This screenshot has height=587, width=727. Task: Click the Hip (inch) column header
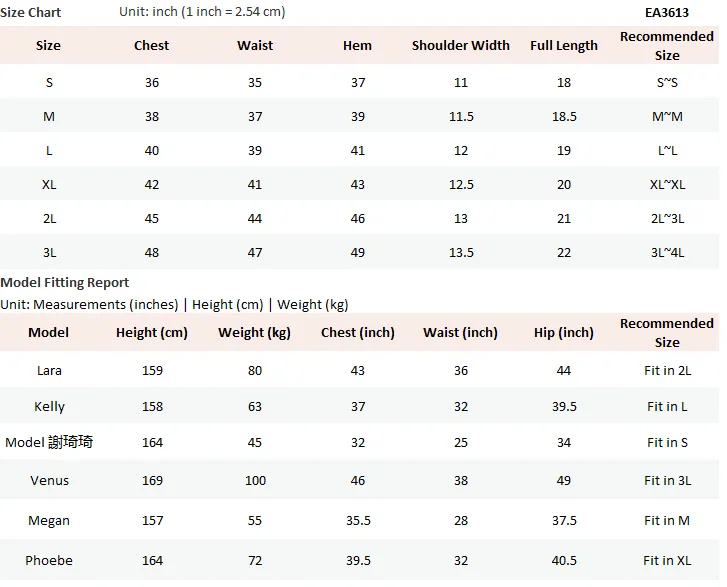click(564, 332)
